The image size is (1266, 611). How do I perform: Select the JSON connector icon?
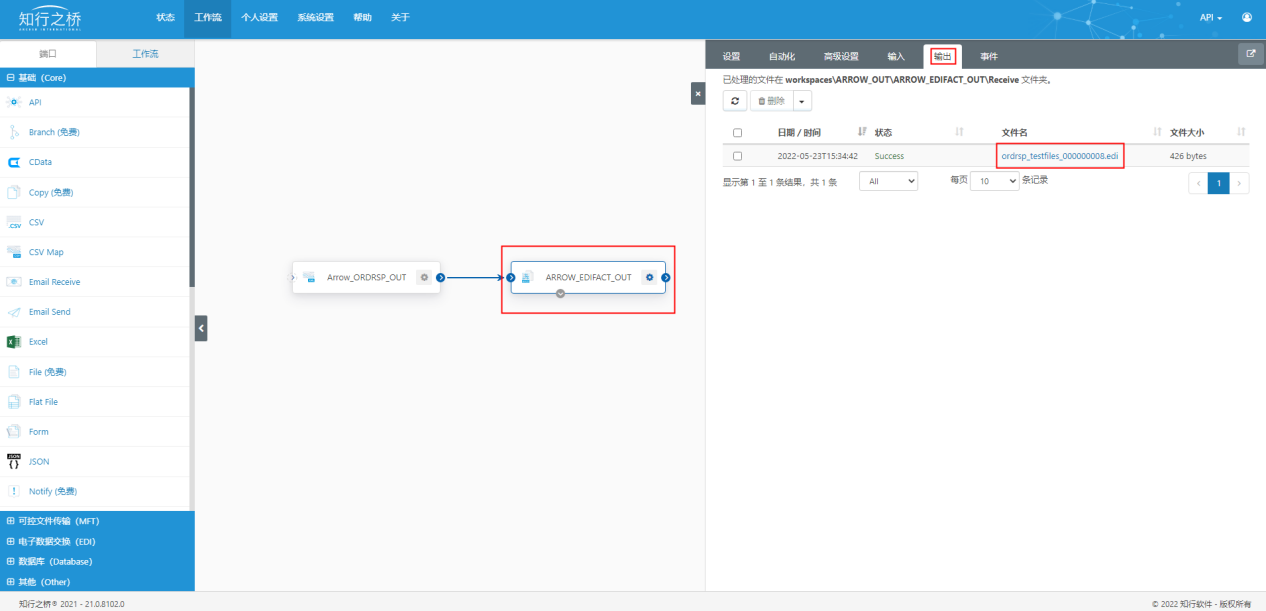click(14, 462)
